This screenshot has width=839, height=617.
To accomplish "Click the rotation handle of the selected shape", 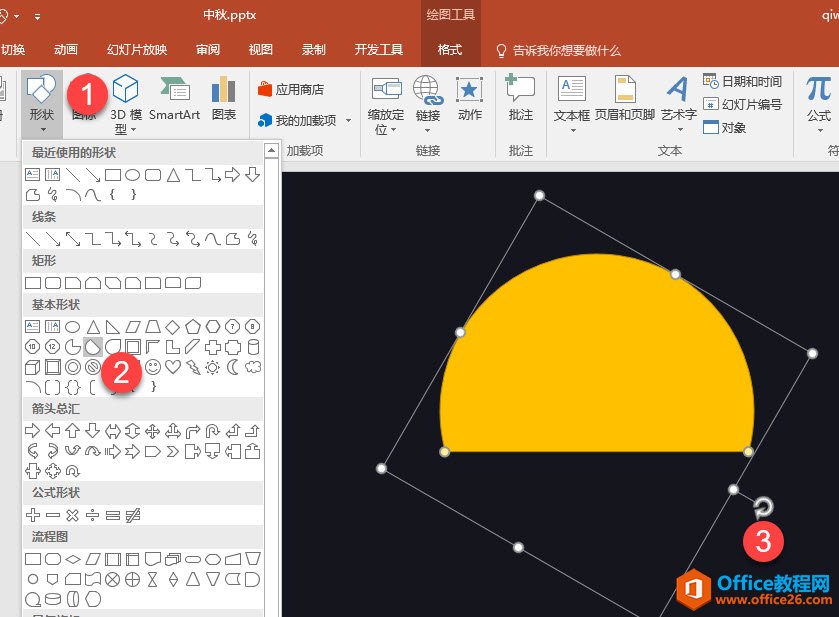I will 764,507.
